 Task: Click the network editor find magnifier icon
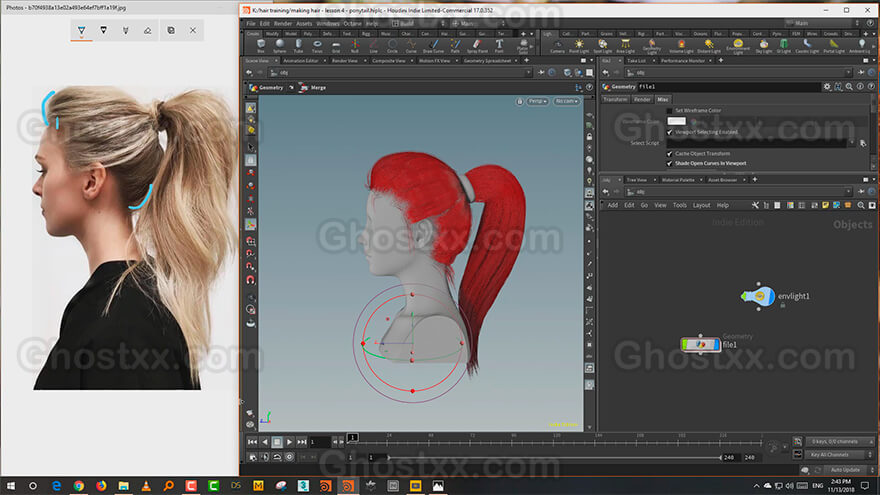[x=861, y=205]
